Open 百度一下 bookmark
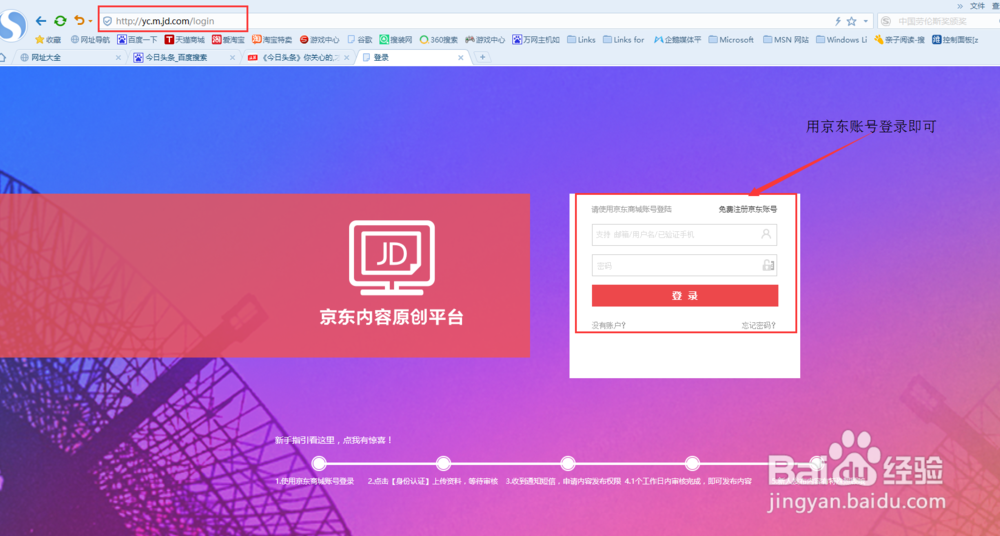 point(136,40)
